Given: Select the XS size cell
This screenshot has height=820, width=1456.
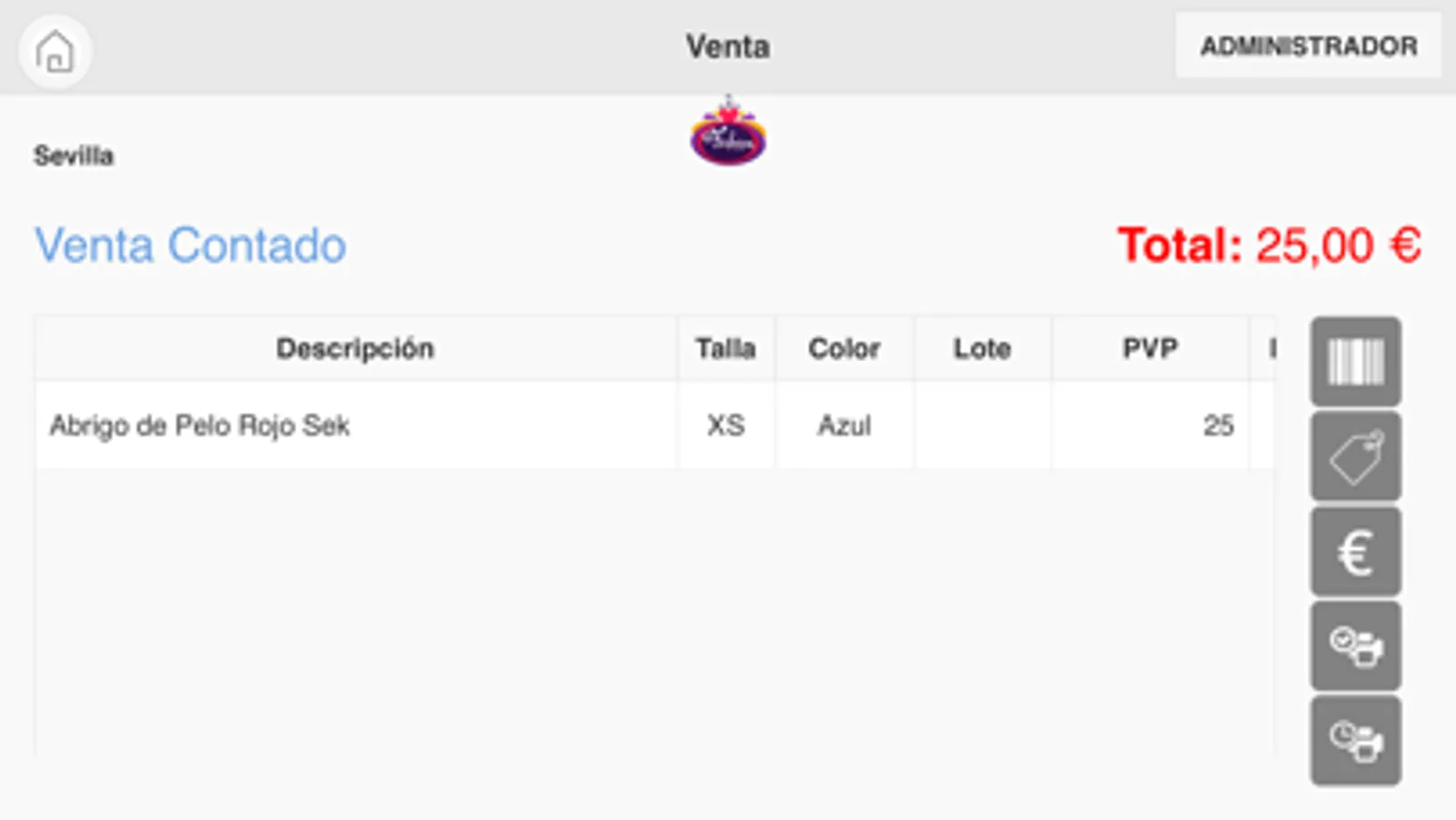Looking at the screenshot, I should [x=726, y=425].
